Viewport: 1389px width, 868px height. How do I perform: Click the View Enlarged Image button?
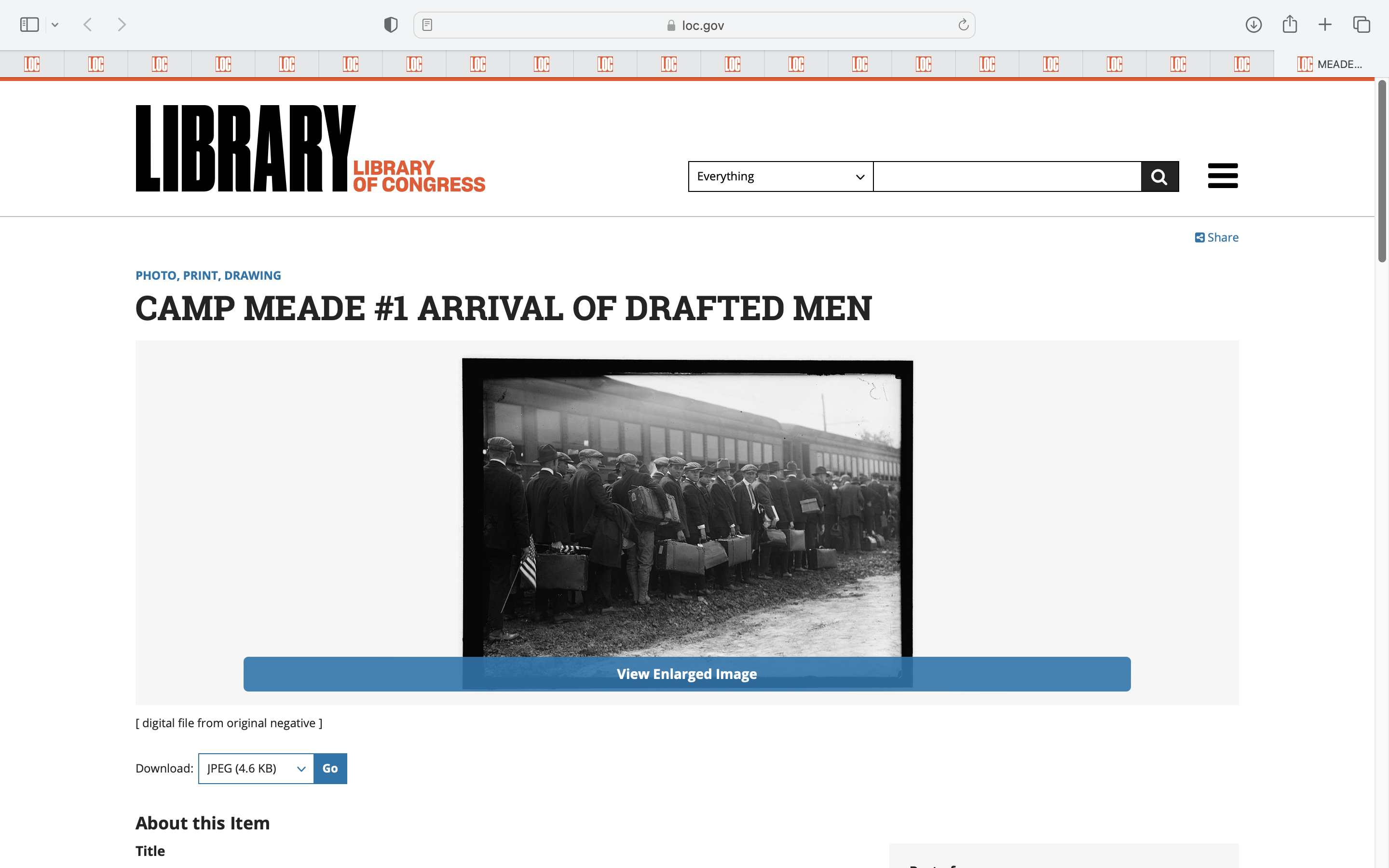(x=686, y=674)
